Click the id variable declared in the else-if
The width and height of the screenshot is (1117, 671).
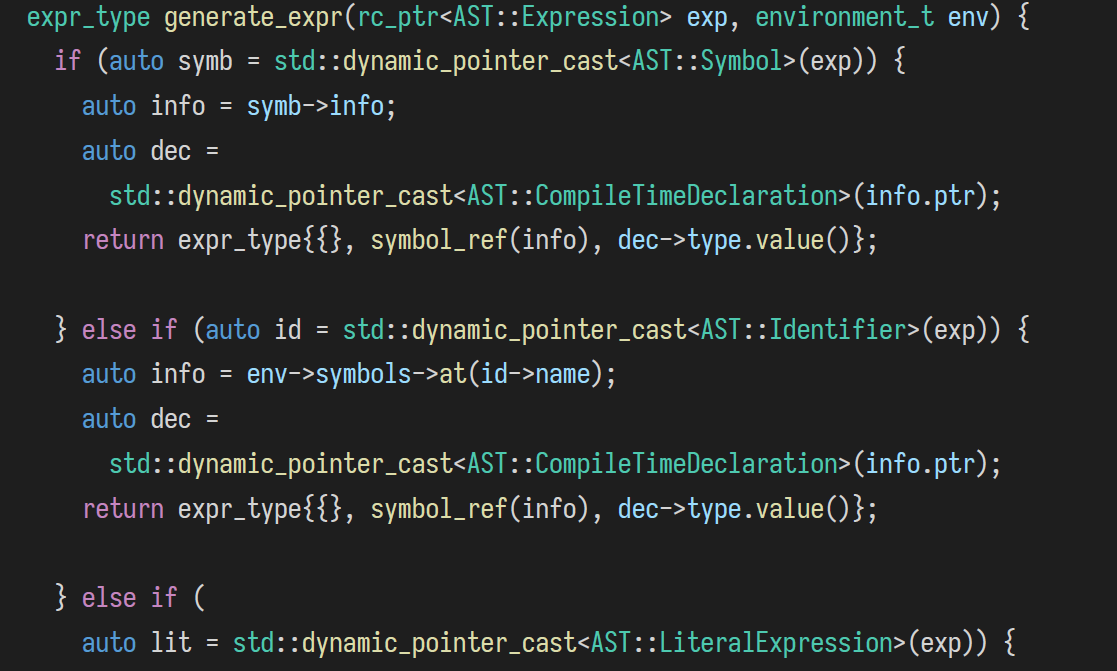point(288,330)
